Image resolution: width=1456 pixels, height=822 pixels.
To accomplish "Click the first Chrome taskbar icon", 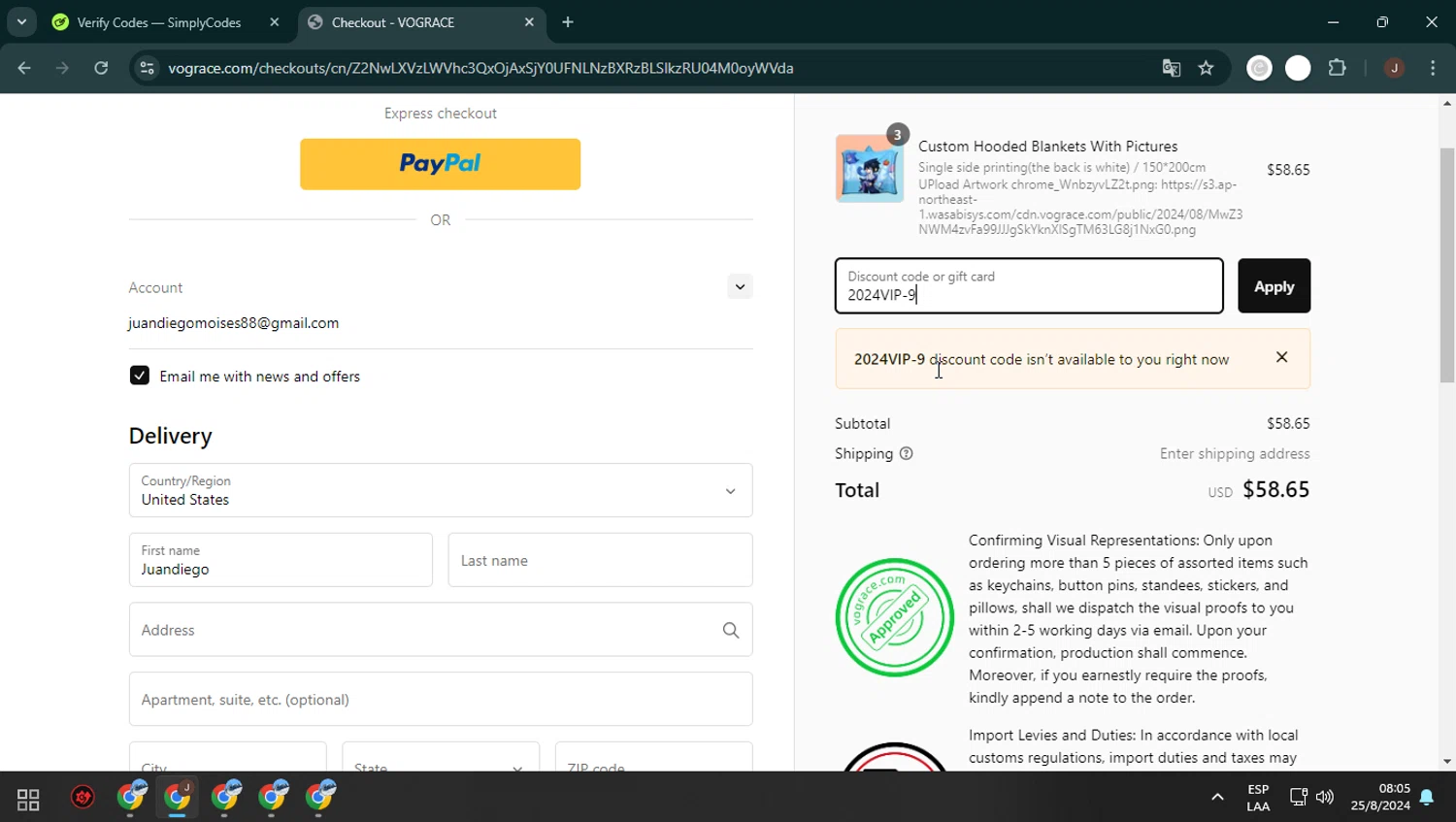I will pyautogui.click(x=130, y=797).
